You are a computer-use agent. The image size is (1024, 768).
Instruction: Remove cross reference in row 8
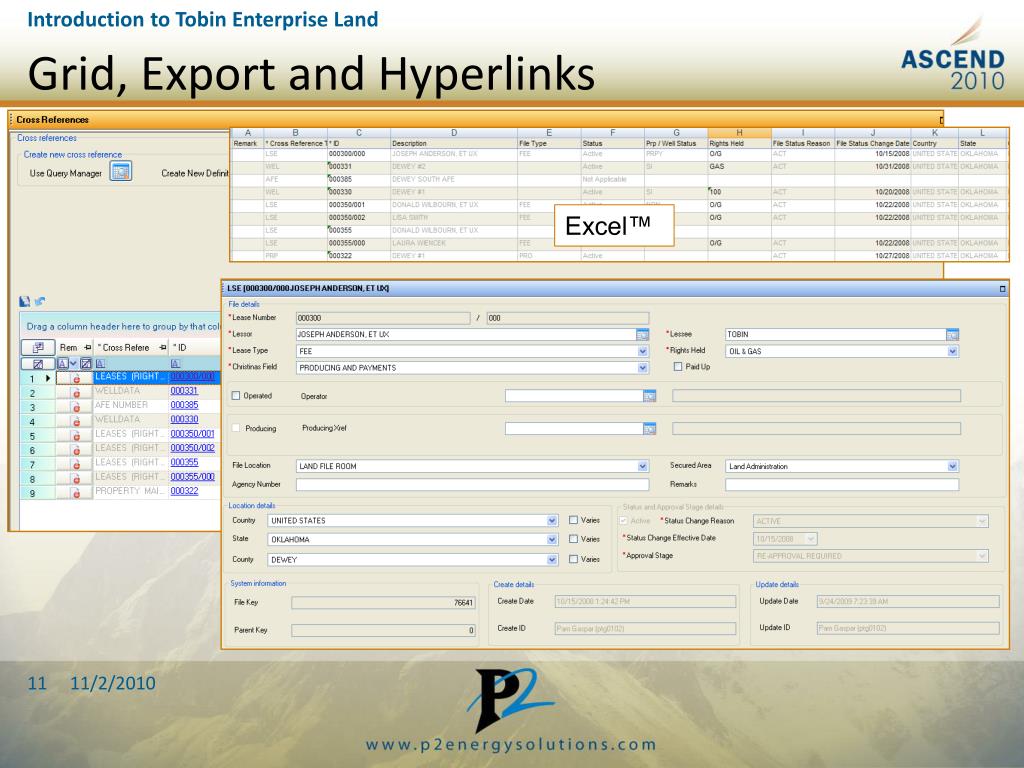pyautogui.click(x=76, y=479)
